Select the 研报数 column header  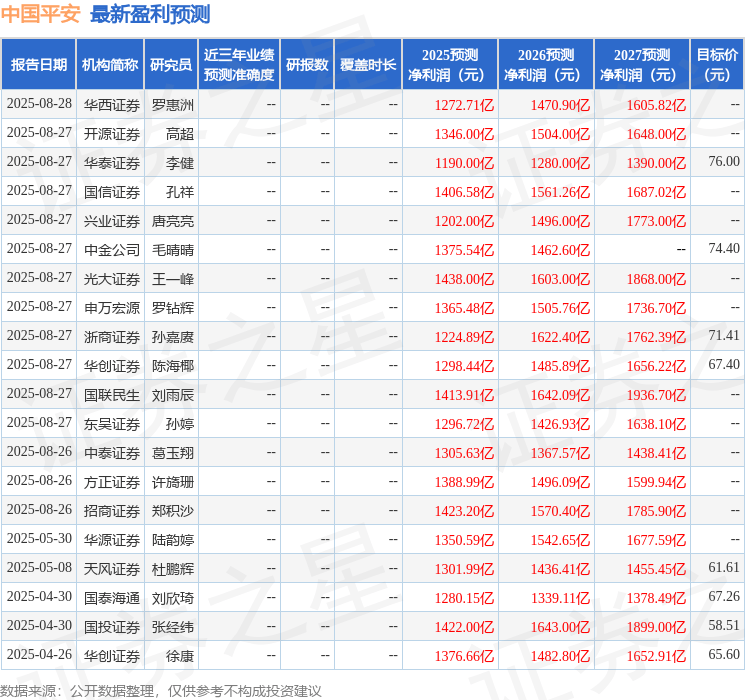coord(306,65)
